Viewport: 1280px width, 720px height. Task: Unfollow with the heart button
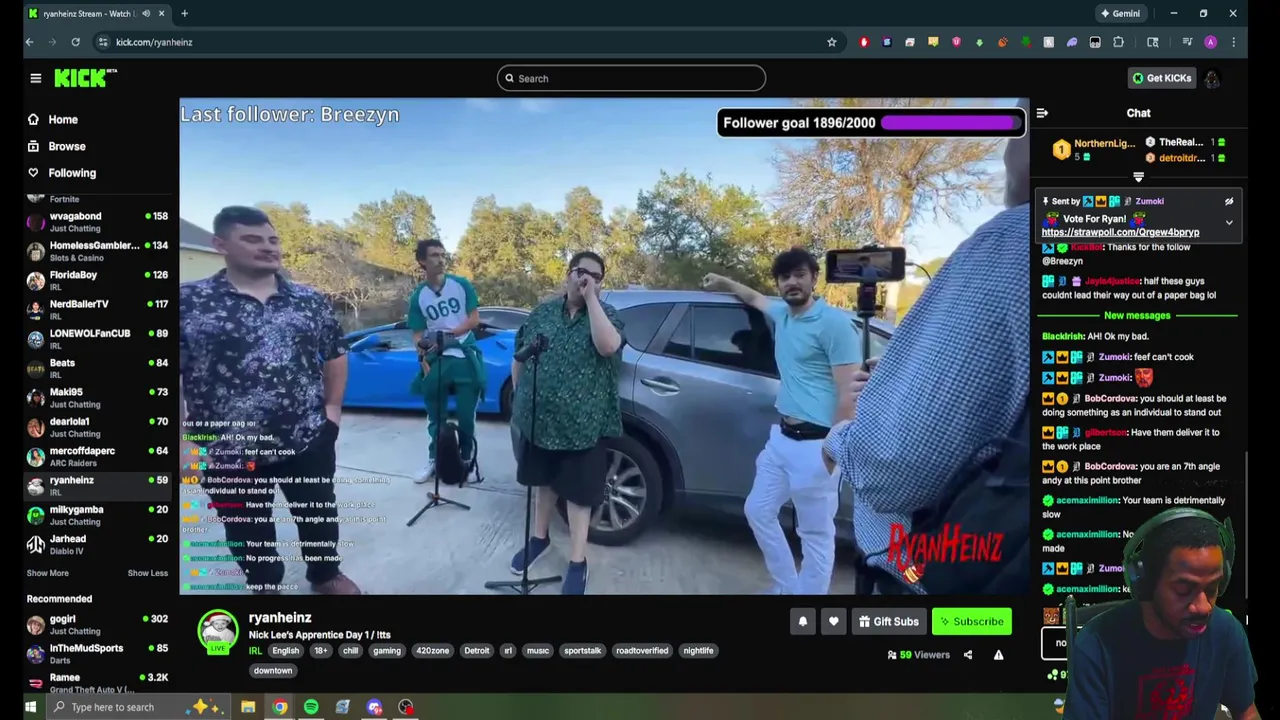pos(833,622)
